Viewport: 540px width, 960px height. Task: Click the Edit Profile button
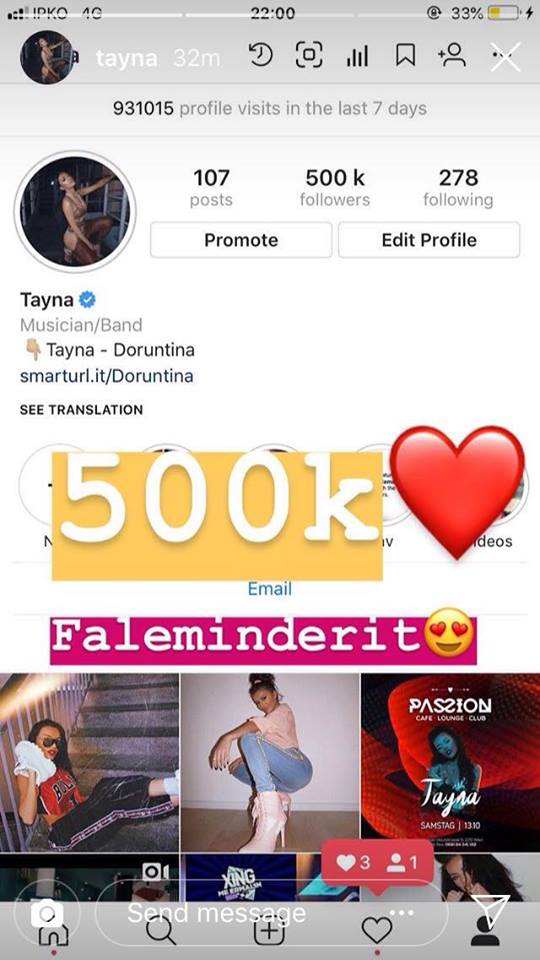429,240
